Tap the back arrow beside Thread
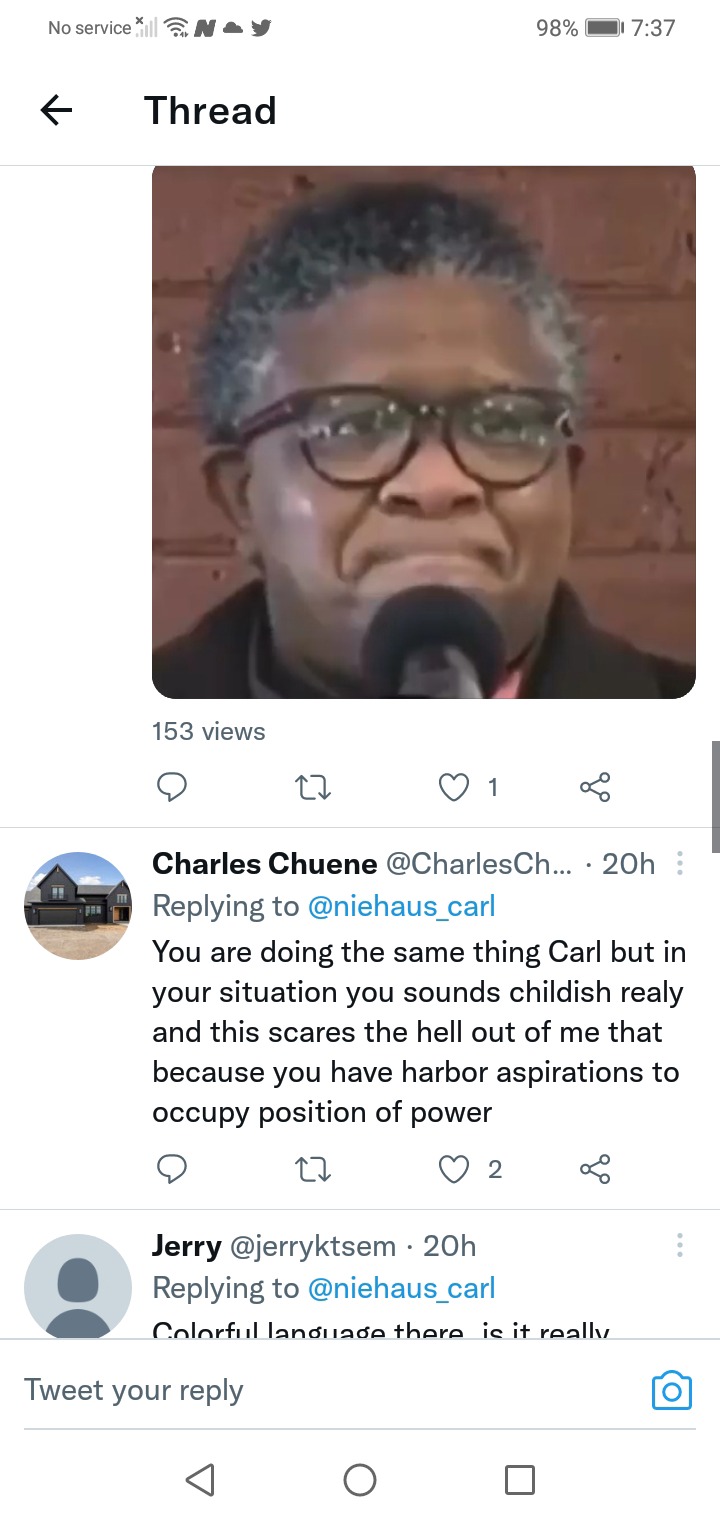The height and width of the screenshot is (1520, 720). tap(57, 110)
